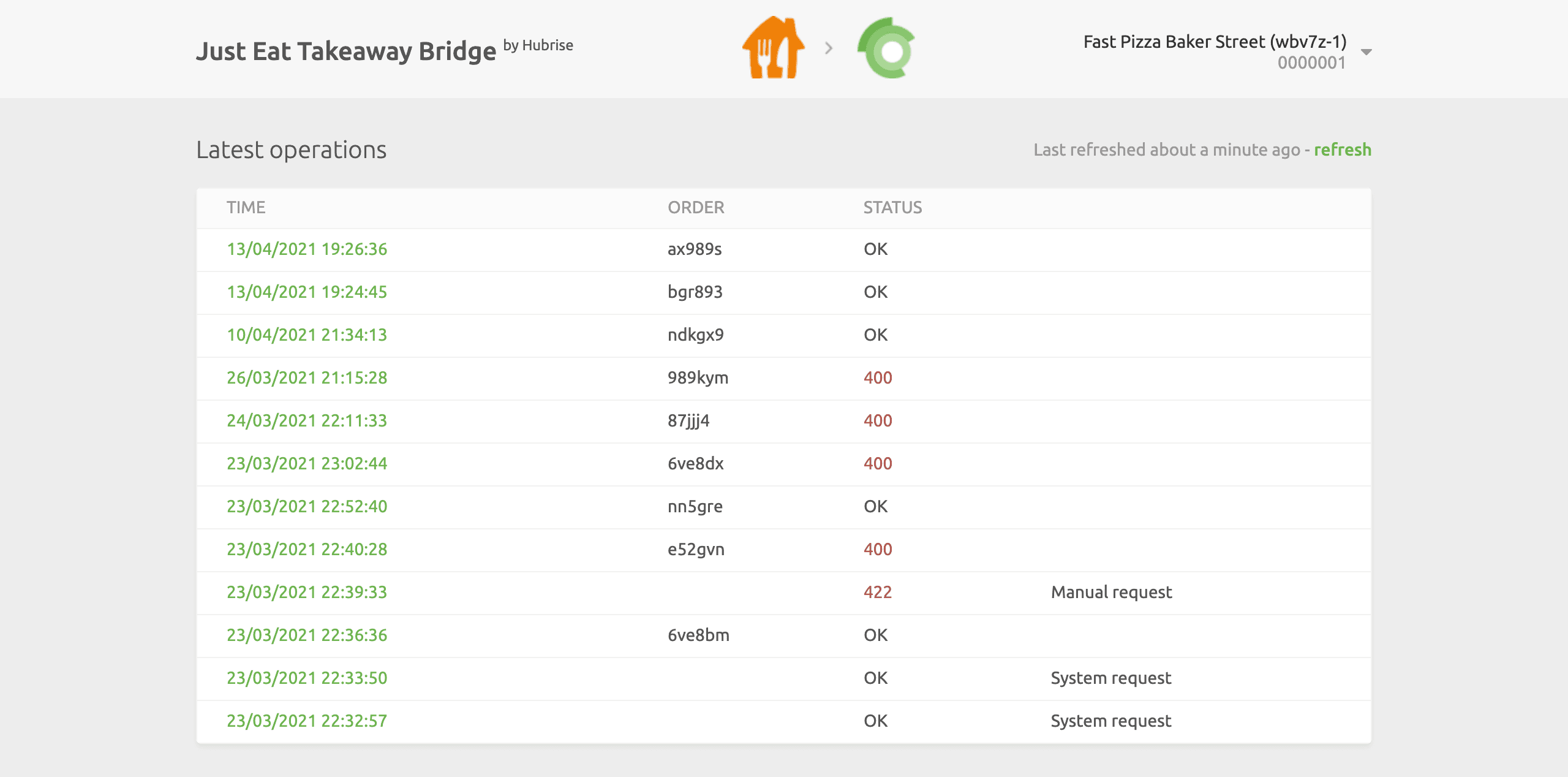
Task: Click order ID 6ve8dx
Action: [696, 463]
